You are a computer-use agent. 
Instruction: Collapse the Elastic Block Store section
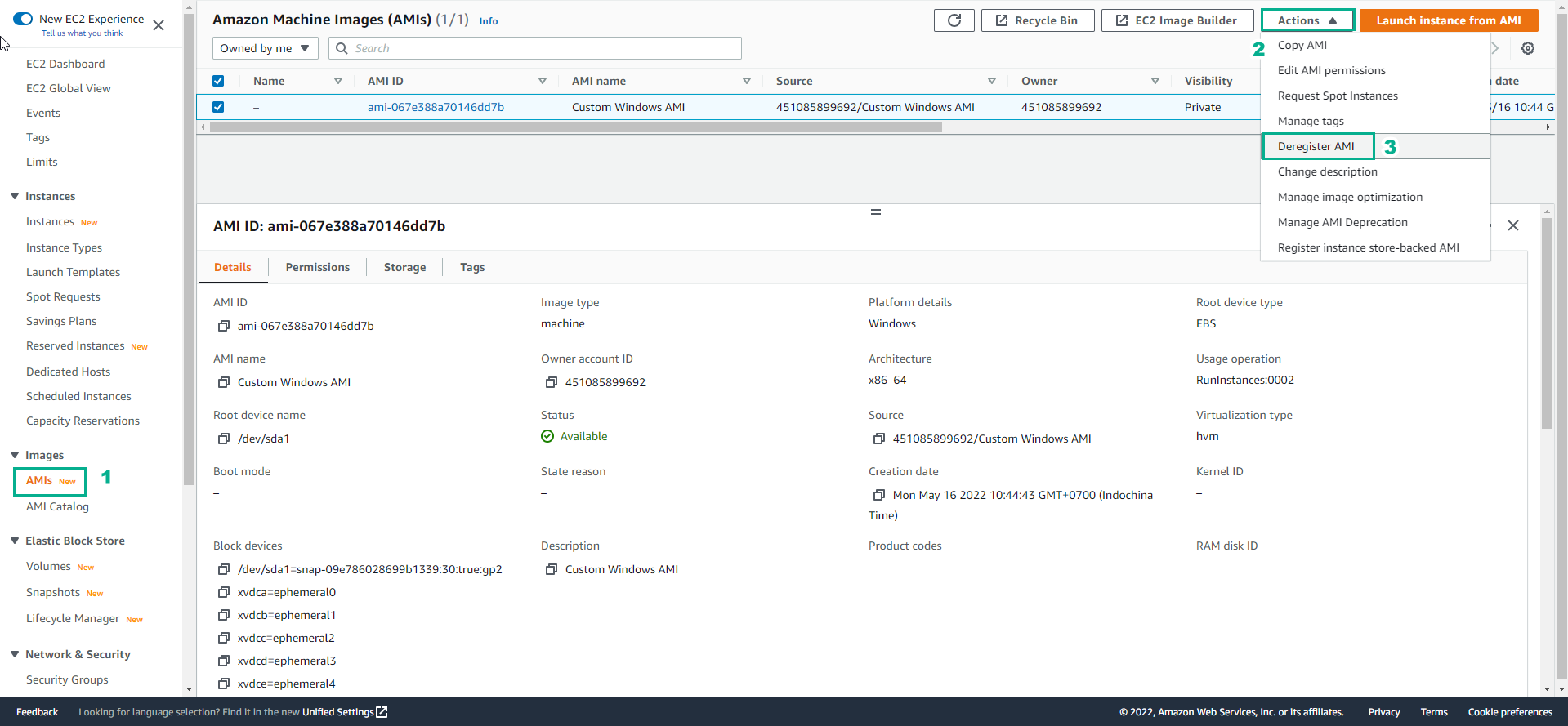pos(15,541)
